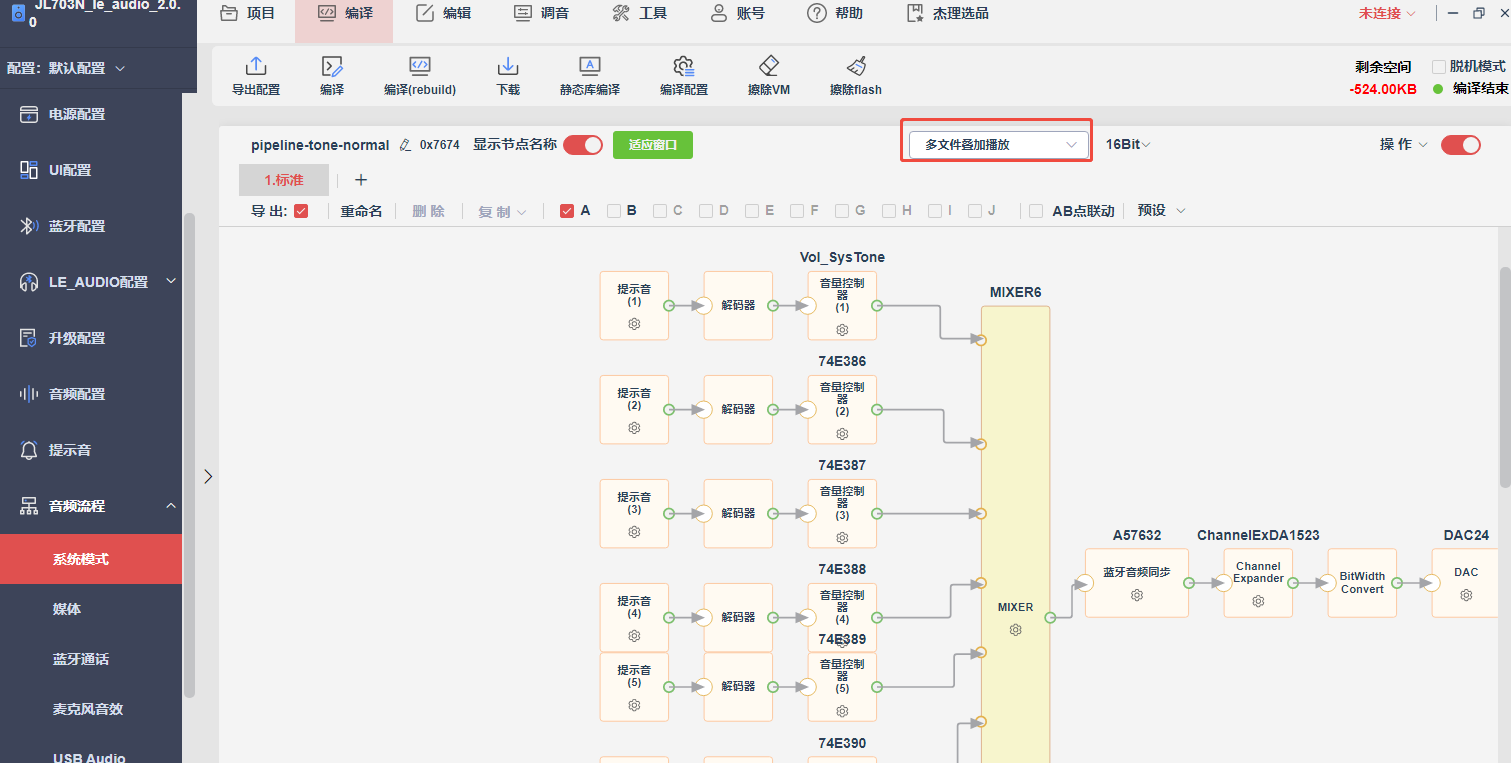Open settings gear of DAC node
Image resolution: width=1511 pixels, height=763 pixels.
(x=1466, y=595)
